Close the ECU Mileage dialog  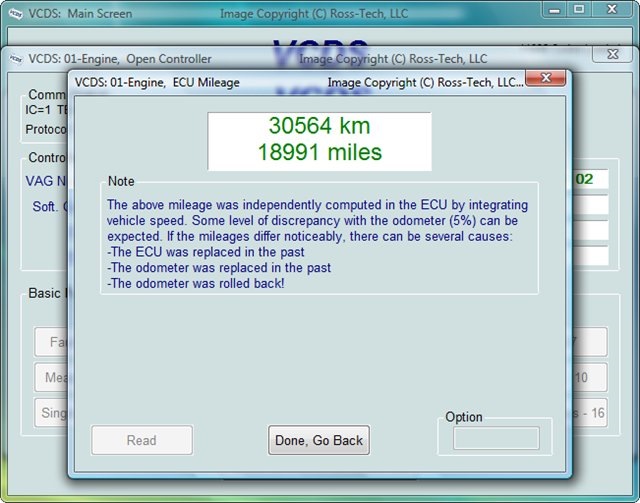click(x=546, y=78)
